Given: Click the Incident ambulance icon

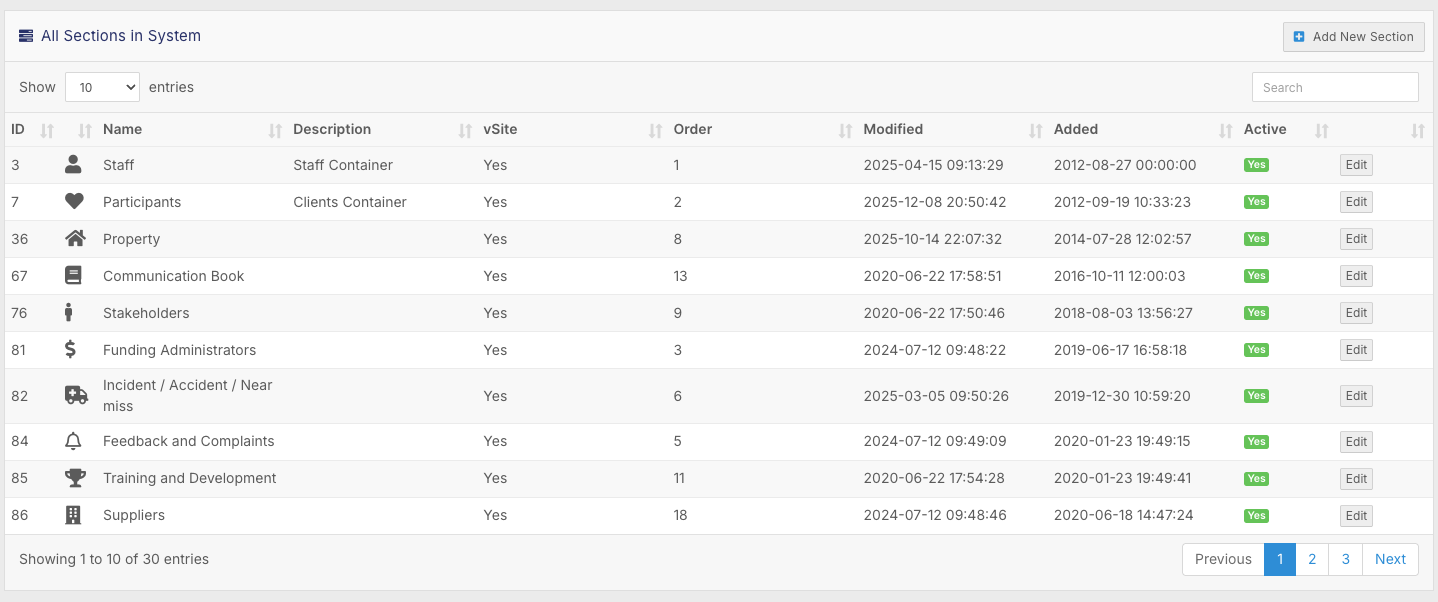Looking at the screenshot, I should coord(76,396).
